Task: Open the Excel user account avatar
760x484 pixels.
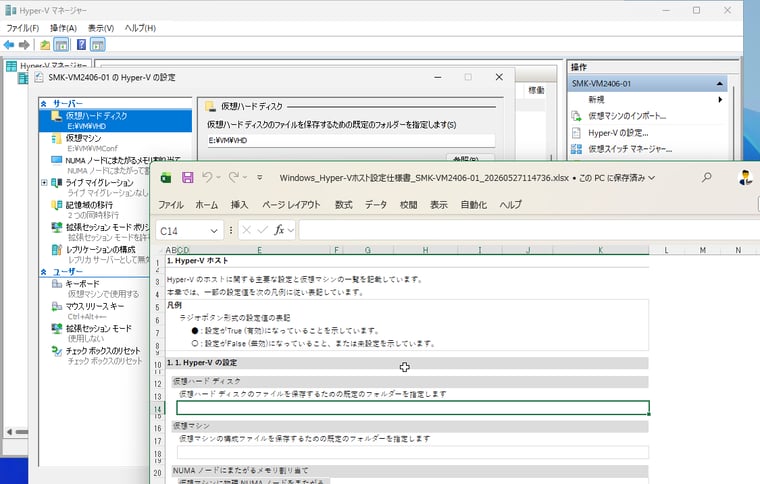Action: pyautogui.click(x=745, y=177)
